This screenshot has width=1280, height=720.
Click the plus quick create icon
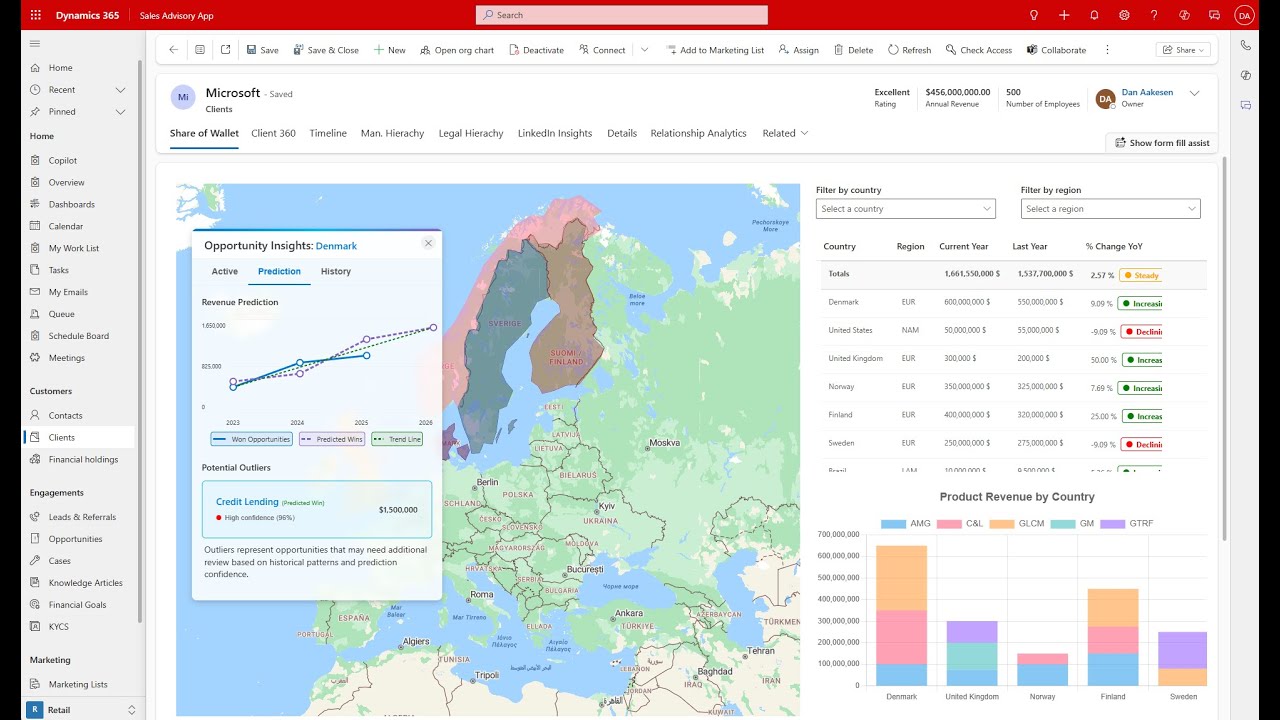pyautogui.click(x=1064, y=15)
